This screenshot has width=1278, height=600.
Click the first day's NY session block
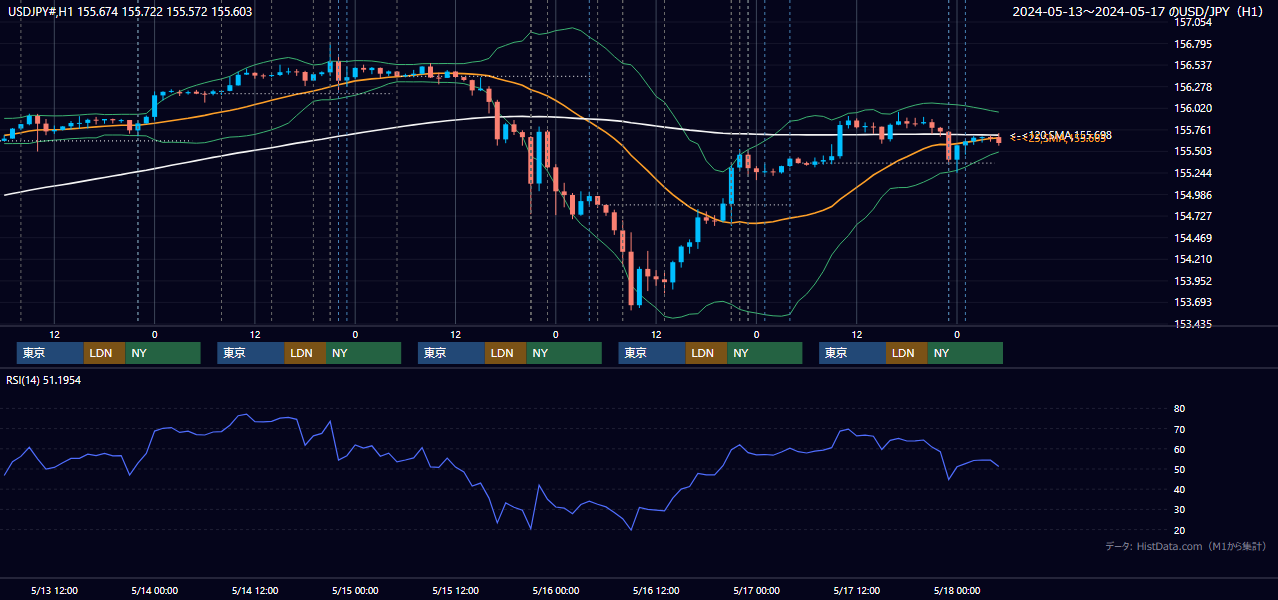coord(163,353)
